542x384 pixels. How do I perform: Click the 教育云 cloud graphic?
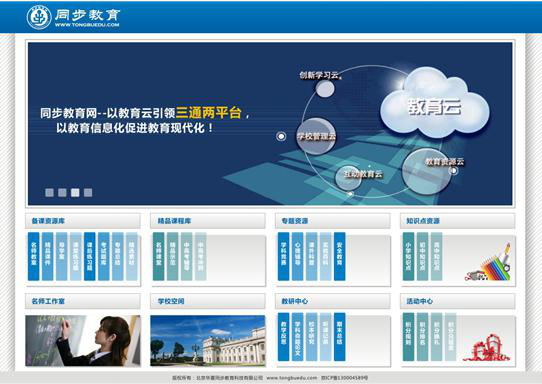[x=434, y=105]
